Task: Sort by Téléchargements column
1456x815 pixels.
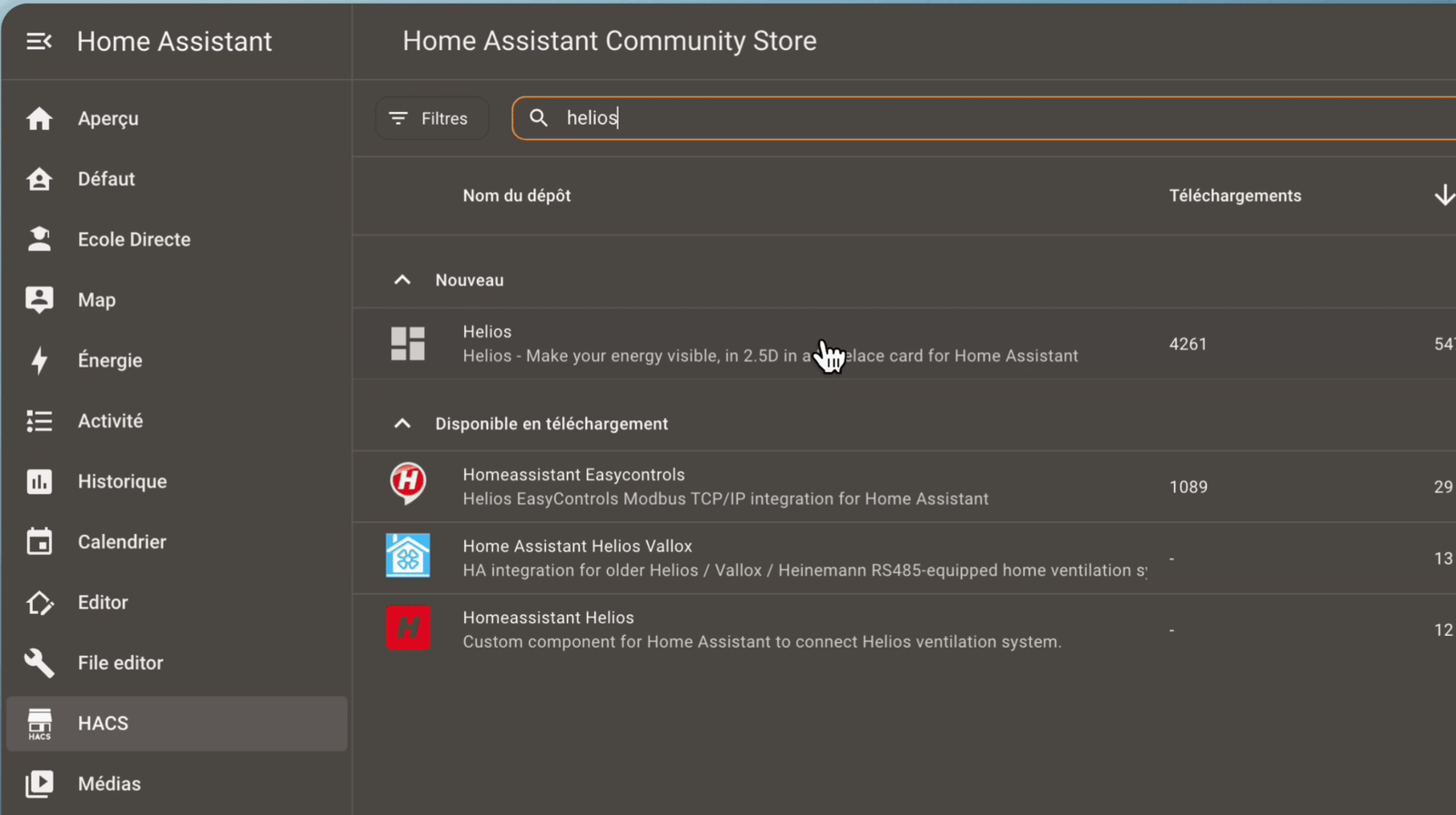Action: 1235,196
